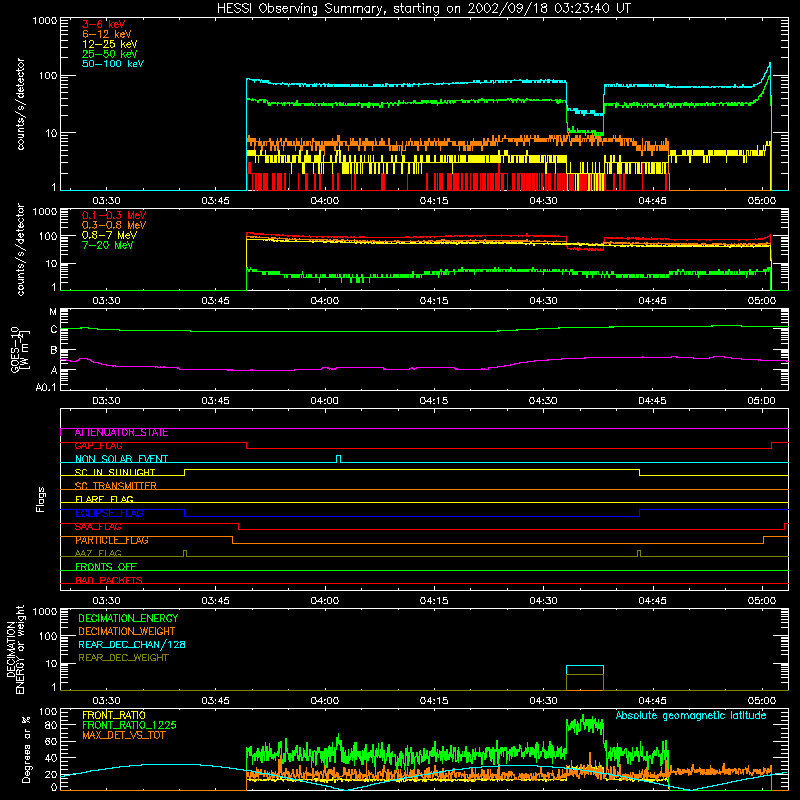The width and height of the screenshot is (800, 800).
Task: Click the A0.1 label on GOES axis
Action: [46, 387]
